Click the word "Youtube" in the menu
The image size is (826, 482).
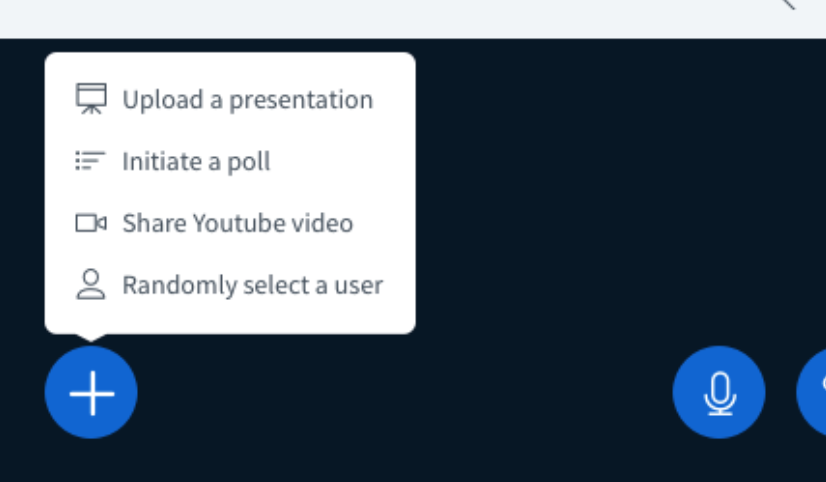(239, 223)
